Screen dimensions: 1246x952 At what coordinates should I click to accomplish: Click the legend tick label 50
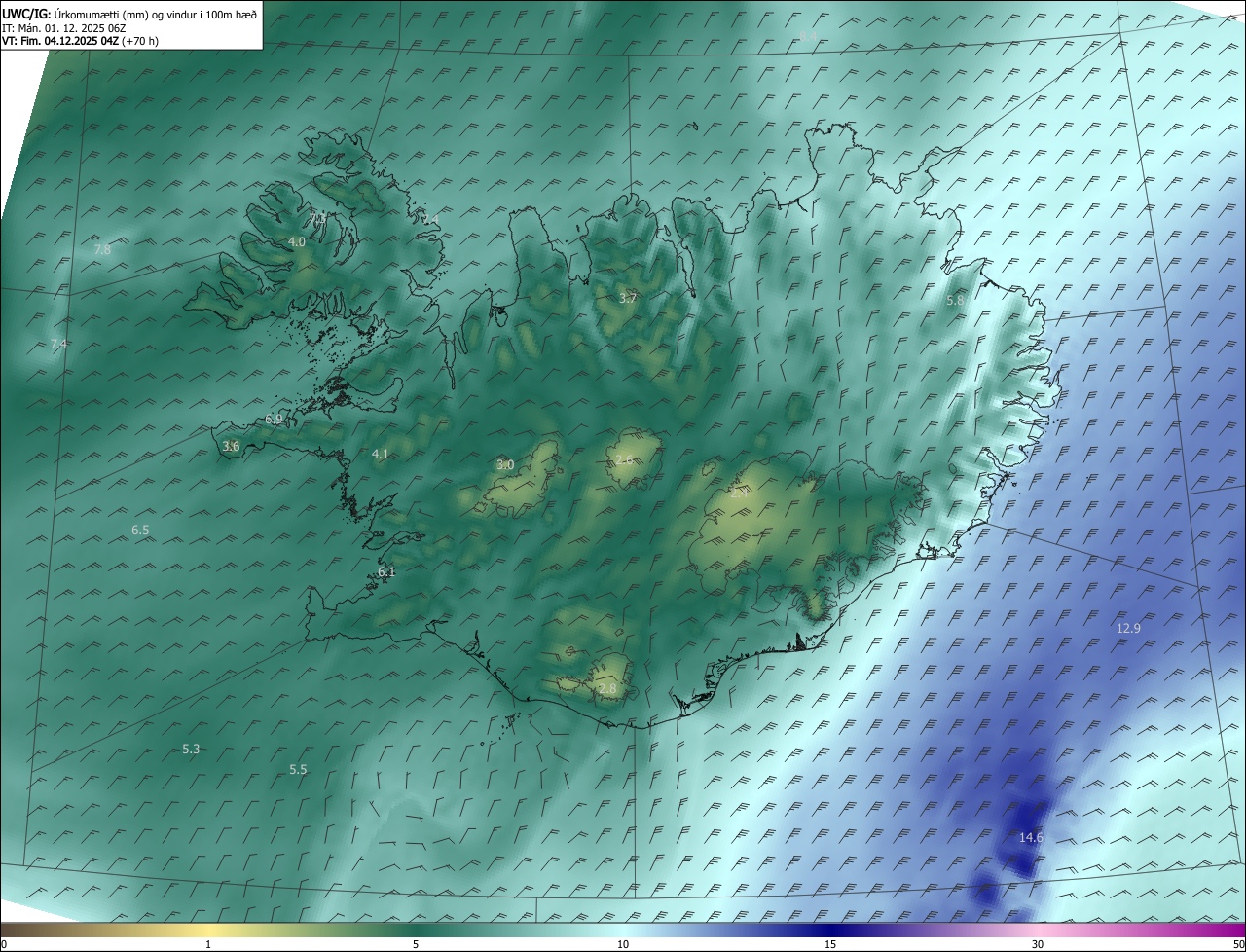[x=1238, y=945]
